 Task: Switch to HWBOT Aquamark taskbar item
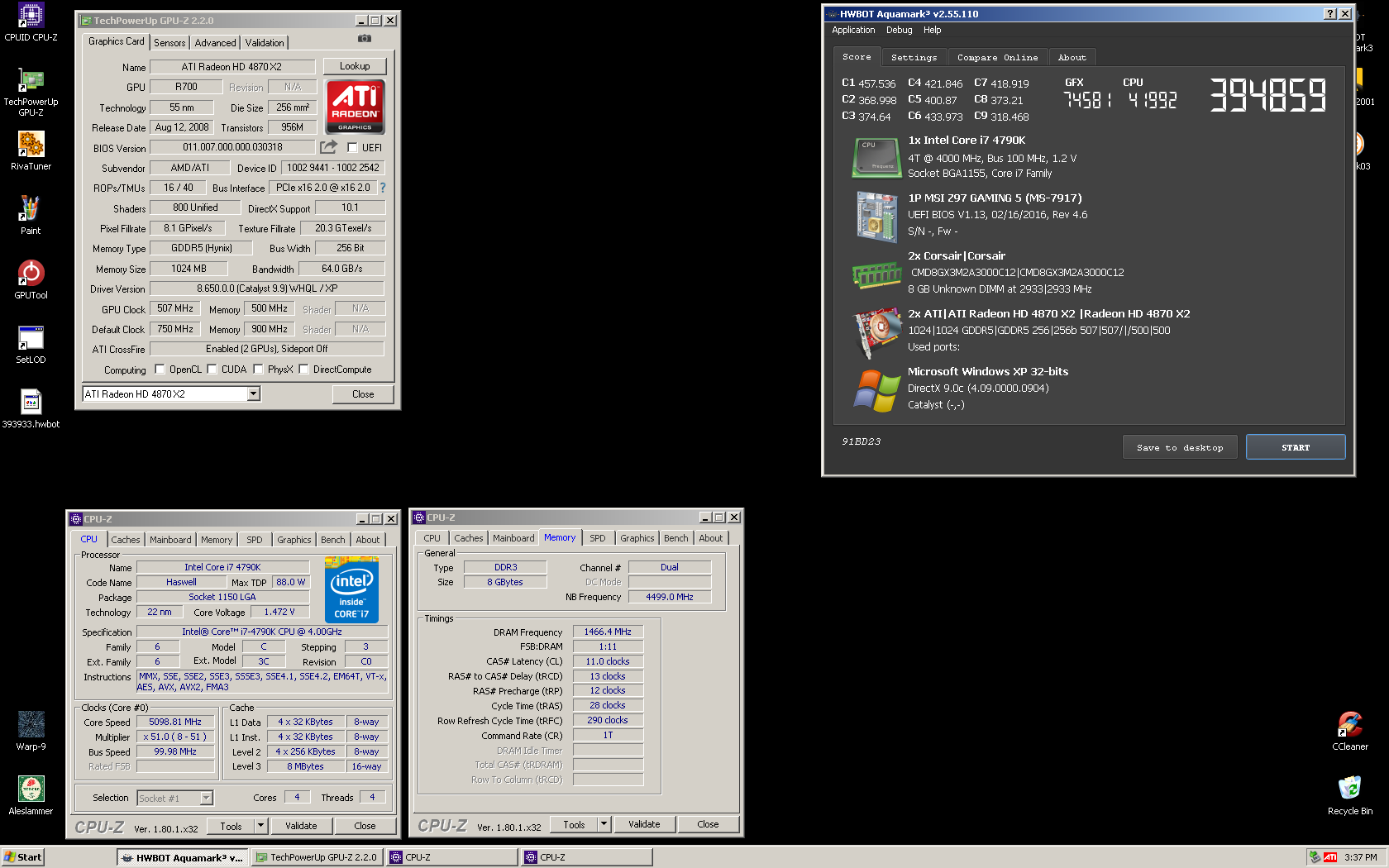click(x=183, y=857)
